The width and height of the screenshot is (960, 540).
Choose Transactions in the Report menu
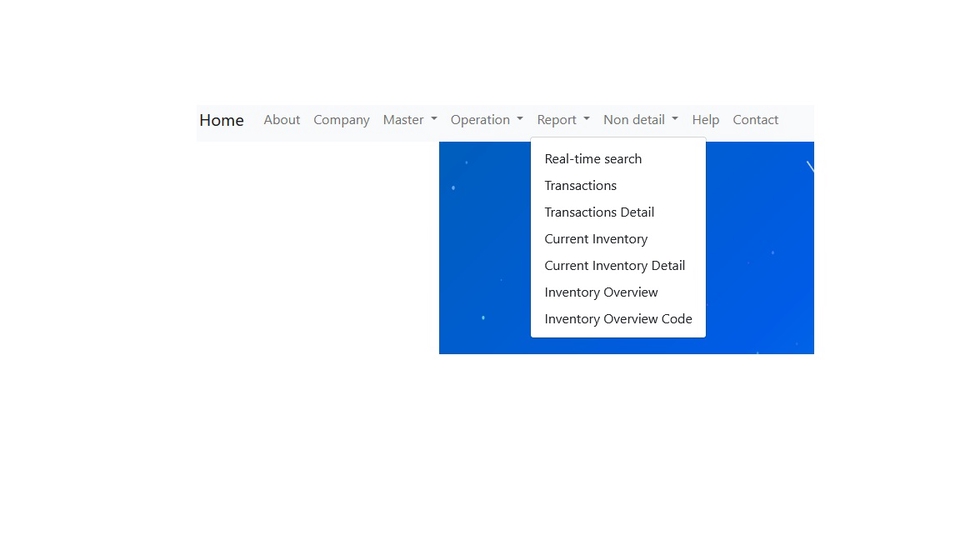pyautogui.click(x=580, y=186)
